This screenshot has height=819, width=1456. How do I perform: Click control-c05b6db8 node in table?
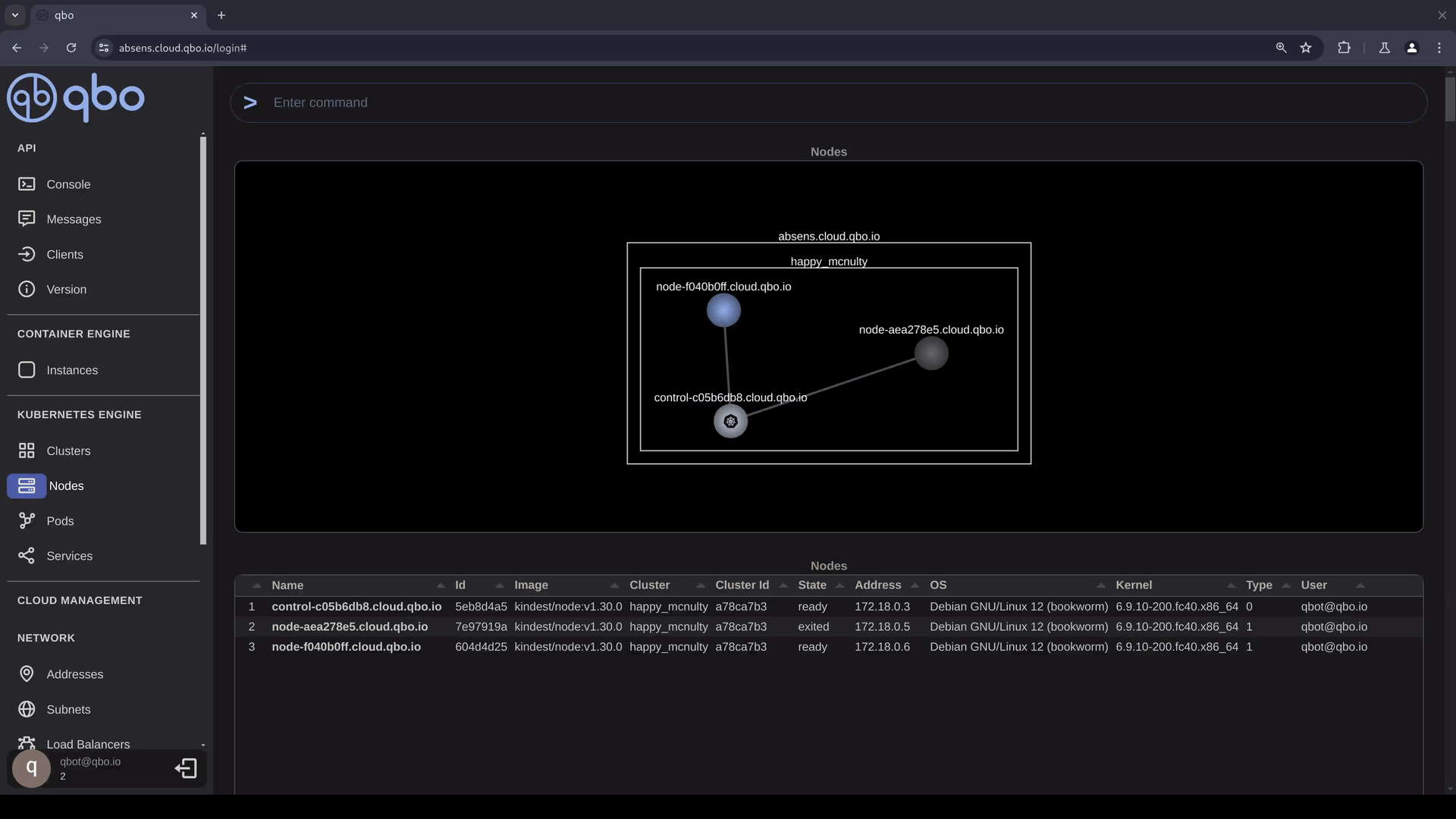click(x=356, y=607)
